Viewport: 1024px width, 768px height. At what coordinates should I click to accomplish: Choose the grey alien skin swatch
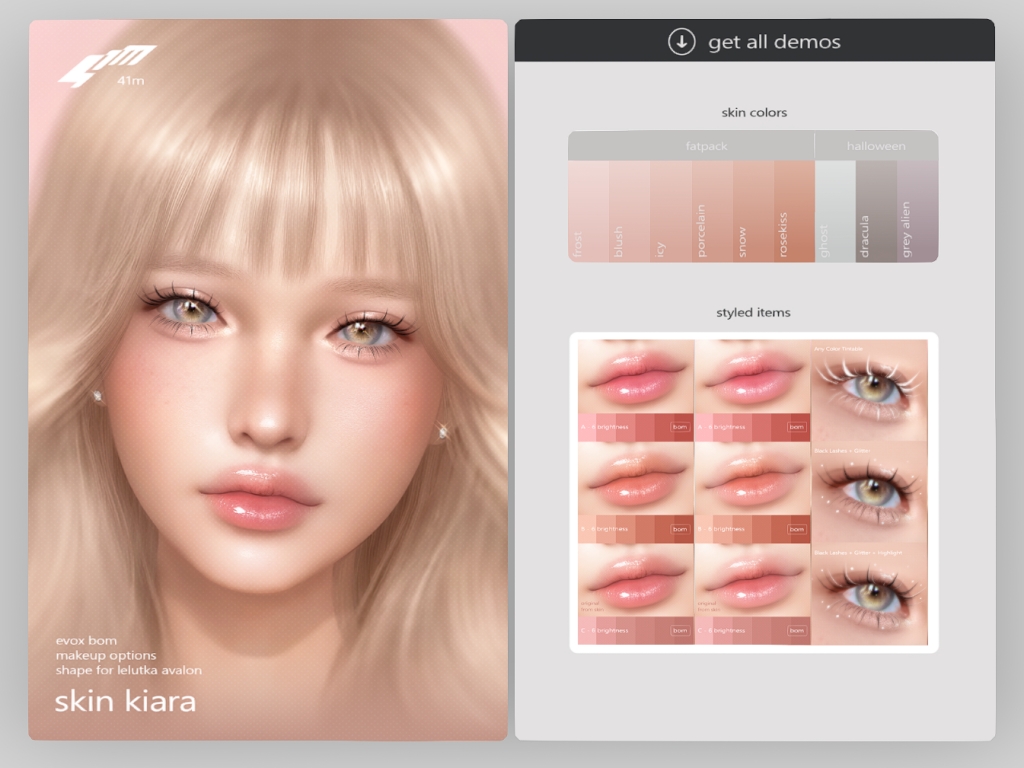point(917,212)
